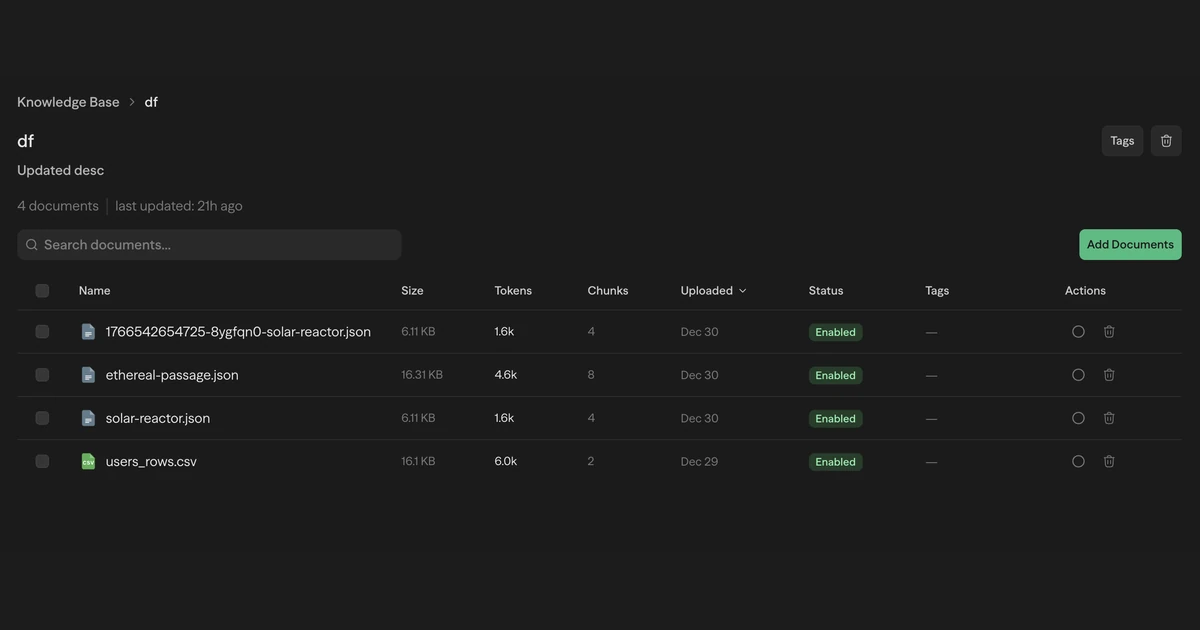1200x630 pixels.
Task: Click the 16.31 KB size value
Action: coord(422,375)
